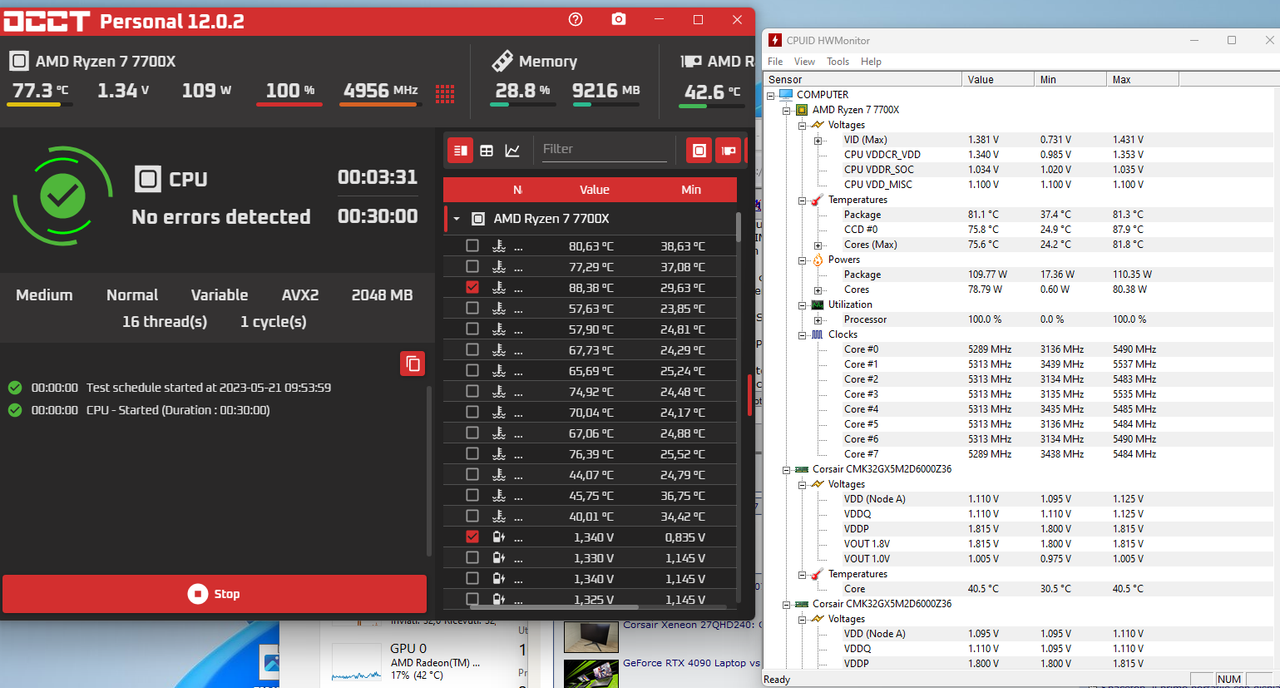Collapse first Corsair memory node in HWMonitor
Viewport: 1280px width, 688px height.
pos(787,469)
